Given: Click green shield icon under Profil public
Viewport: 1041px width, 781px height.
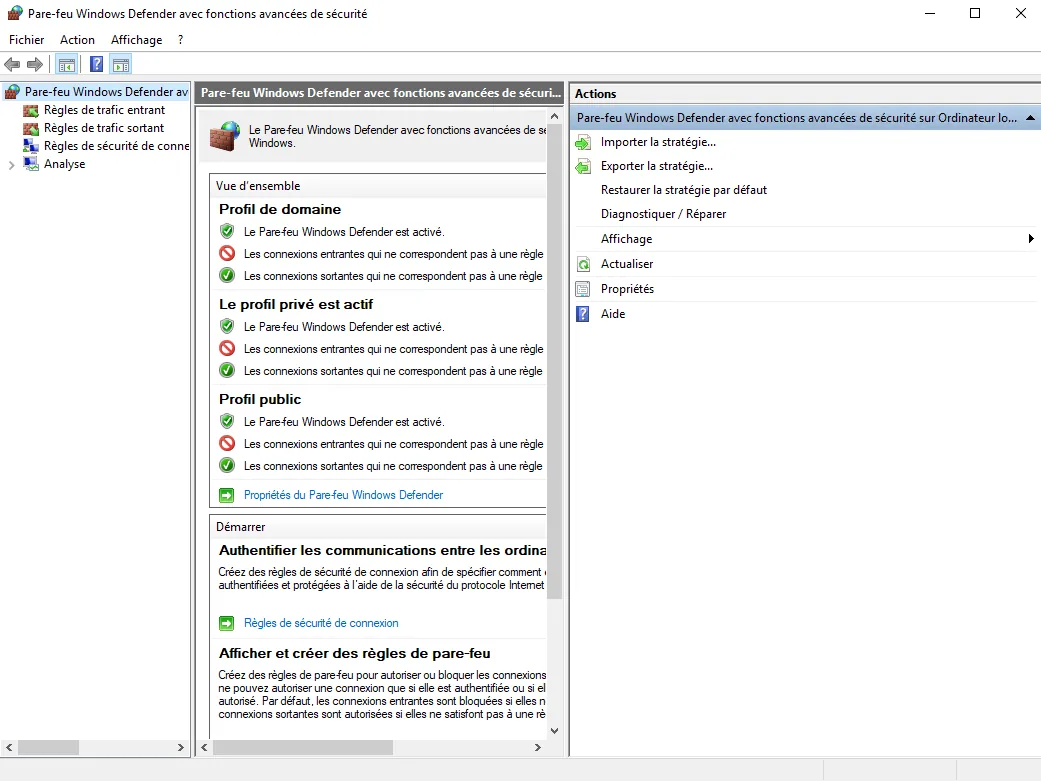Looking at the screenshot, I should [227, 421].
